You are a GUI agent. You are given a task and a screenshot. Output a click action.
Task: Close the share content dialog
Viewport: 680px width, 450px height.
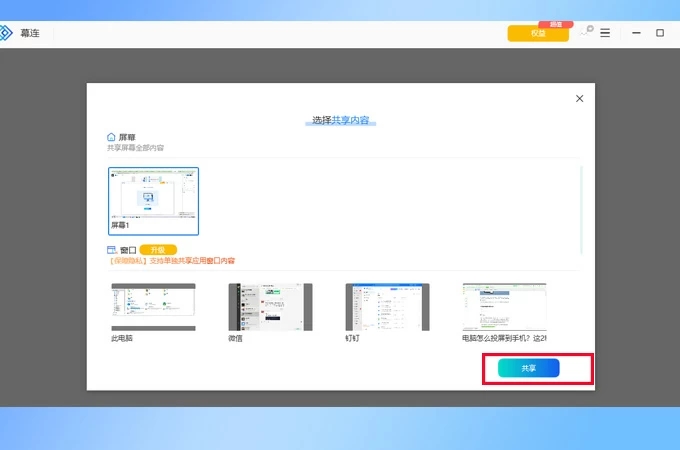pos(579,98)
